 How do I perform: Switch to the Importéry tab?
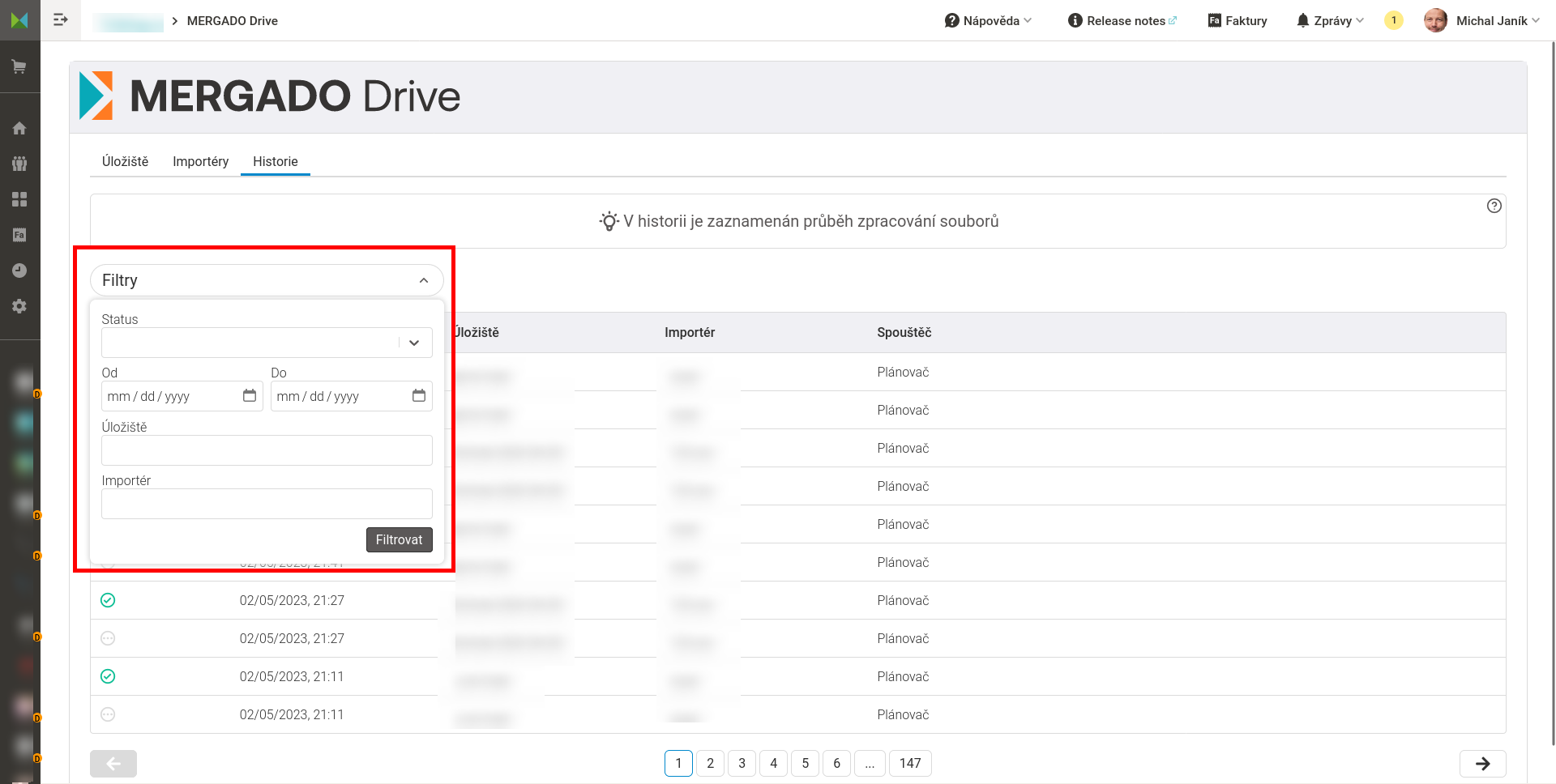click(x=200, y=161)
